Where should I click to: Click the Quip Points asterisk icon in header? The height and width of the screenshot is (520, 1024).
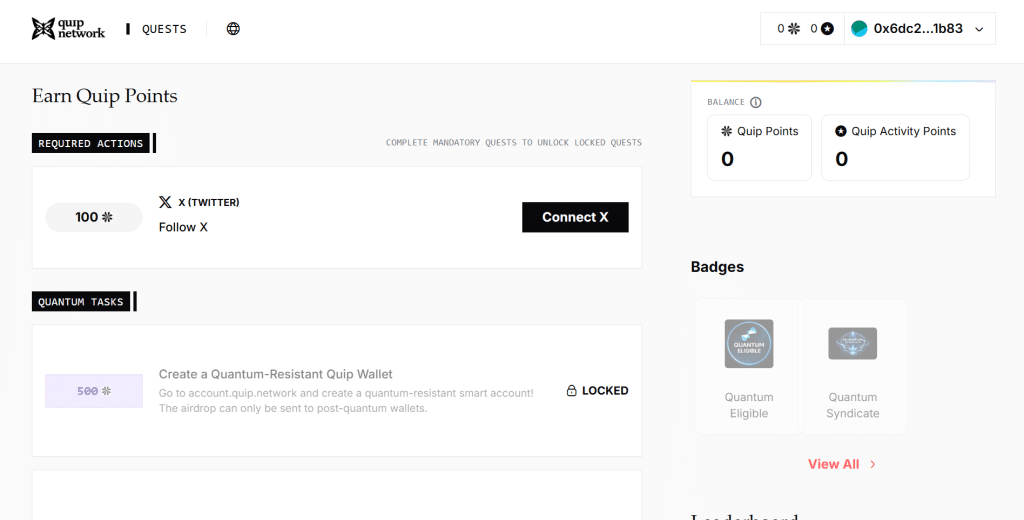click(793, 29)
